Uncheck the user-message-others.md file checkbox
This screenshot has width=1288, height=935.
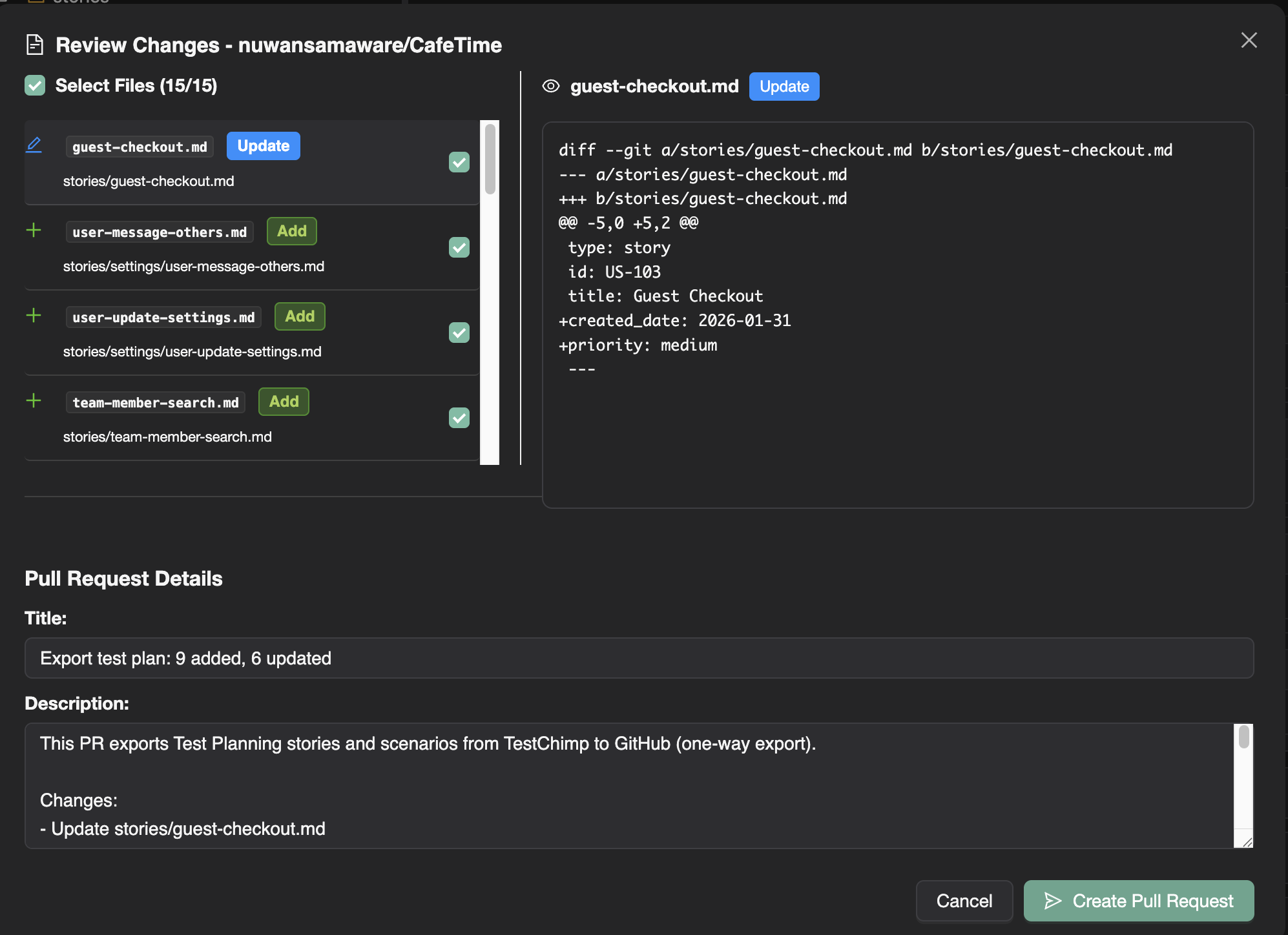coord(459,247)
